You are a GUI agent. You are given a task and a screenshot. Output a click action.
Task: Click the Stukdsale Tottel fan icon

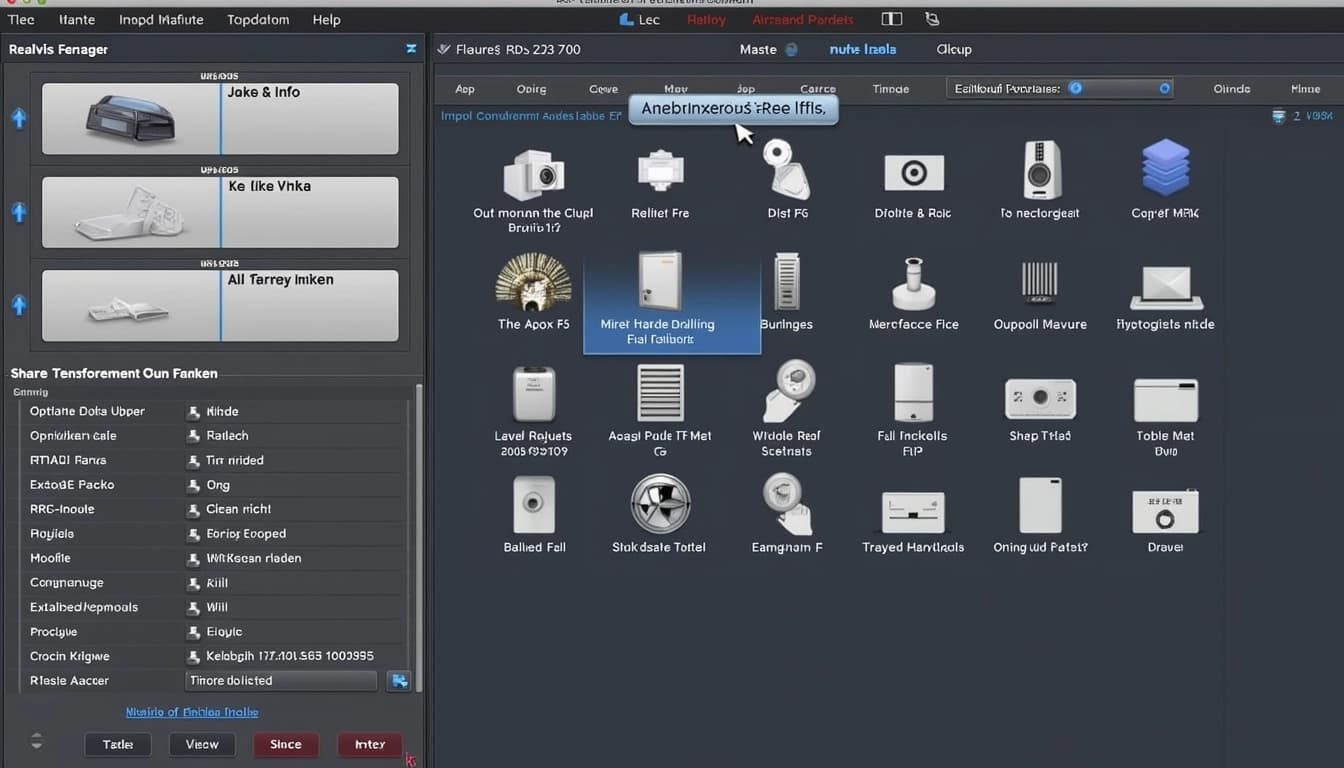pyautogui.click(x=659, y=504)
